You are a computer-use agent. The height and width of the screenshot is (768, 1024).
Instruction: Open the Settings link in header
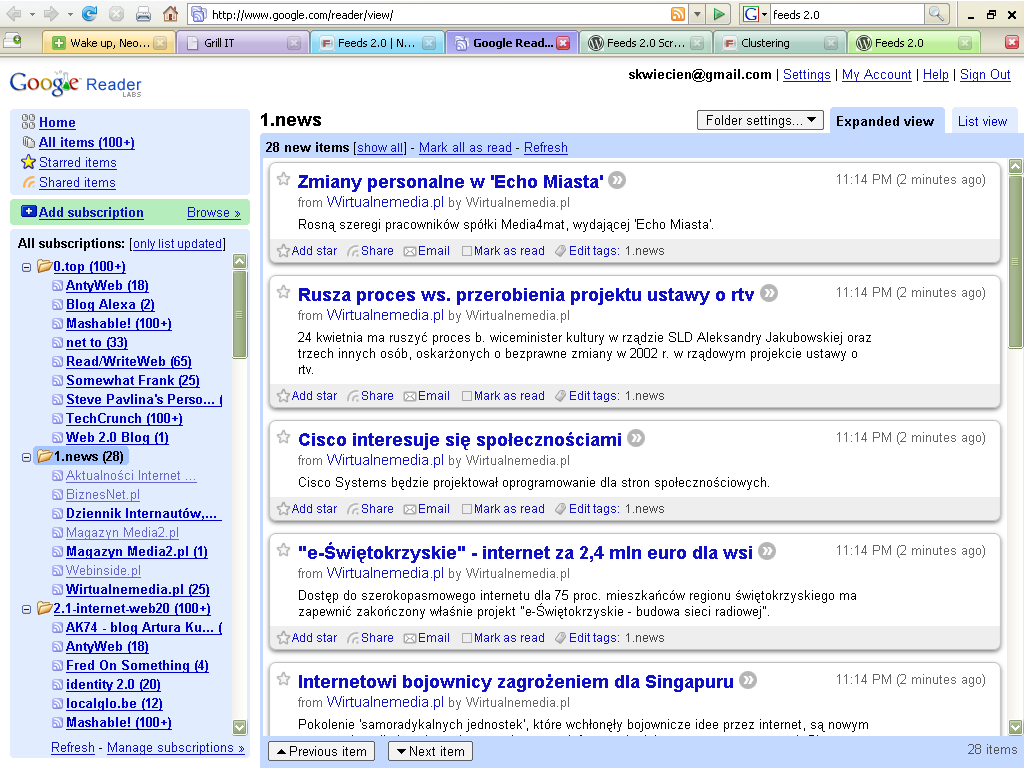click(x=807, y=74)
